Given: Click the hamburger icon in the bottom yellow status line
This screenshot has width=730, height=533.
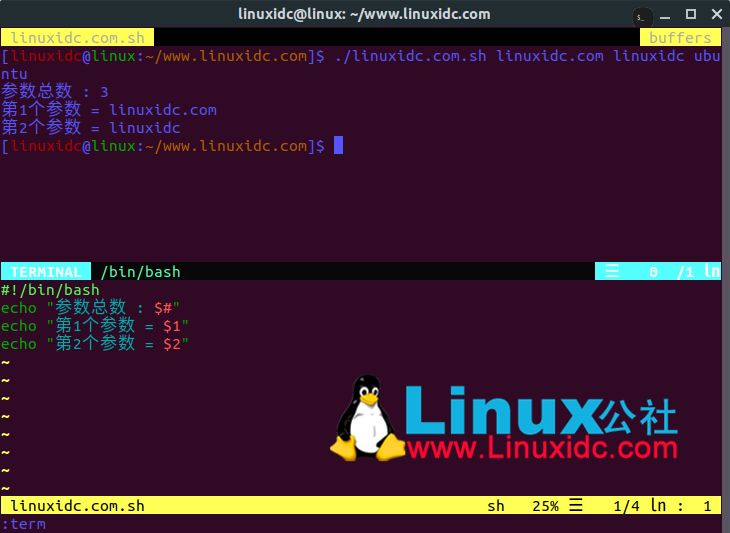Looking at the screenshot, I should (575, 505).
